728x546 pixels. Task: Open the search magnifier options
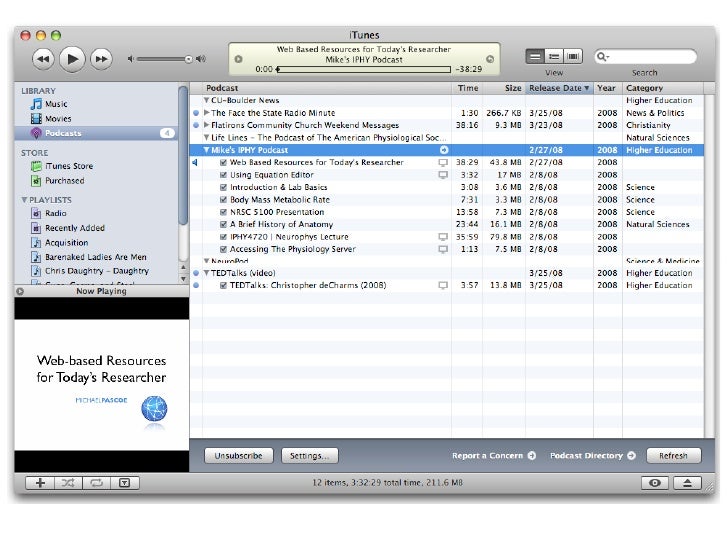click(x=603, y=57)
